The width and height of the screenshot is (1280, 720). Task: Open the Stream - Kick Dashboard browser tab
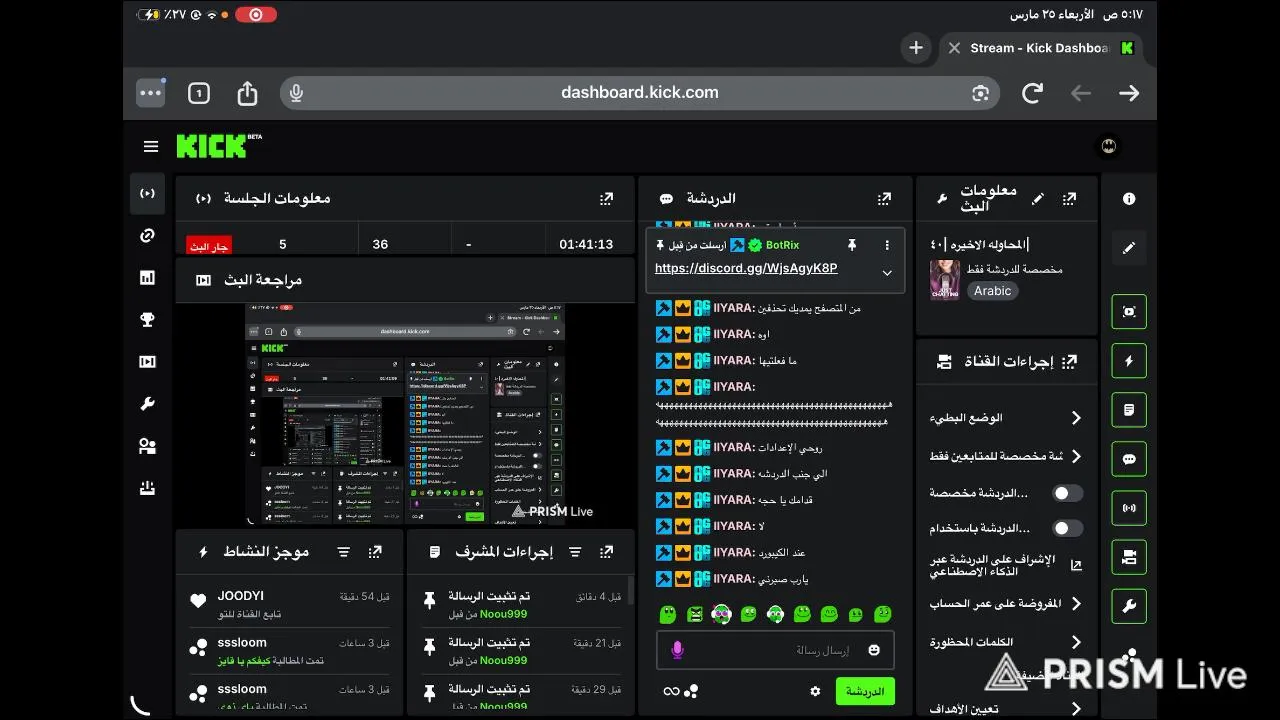tap(1041, 48)
